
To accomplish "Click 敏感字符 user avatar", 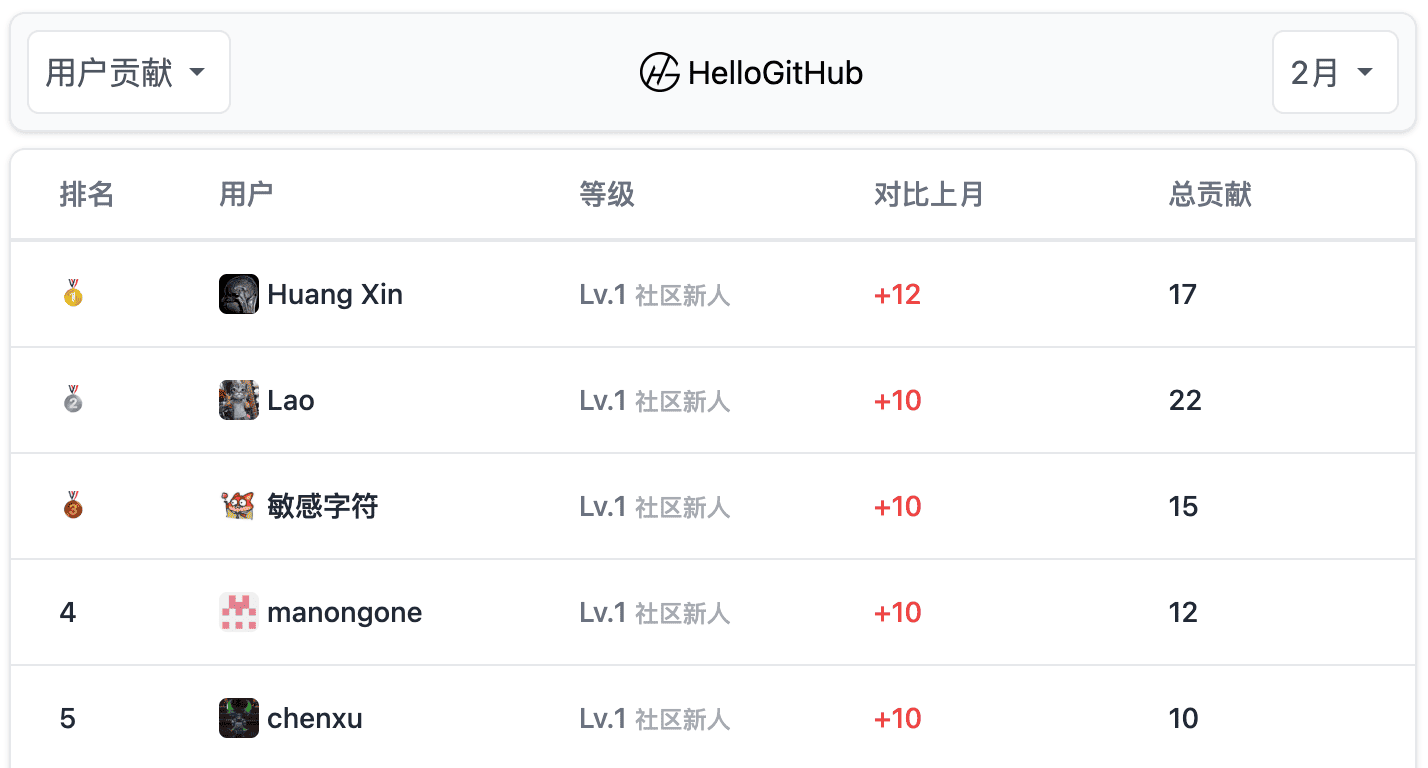I will (x=239, y=506).
